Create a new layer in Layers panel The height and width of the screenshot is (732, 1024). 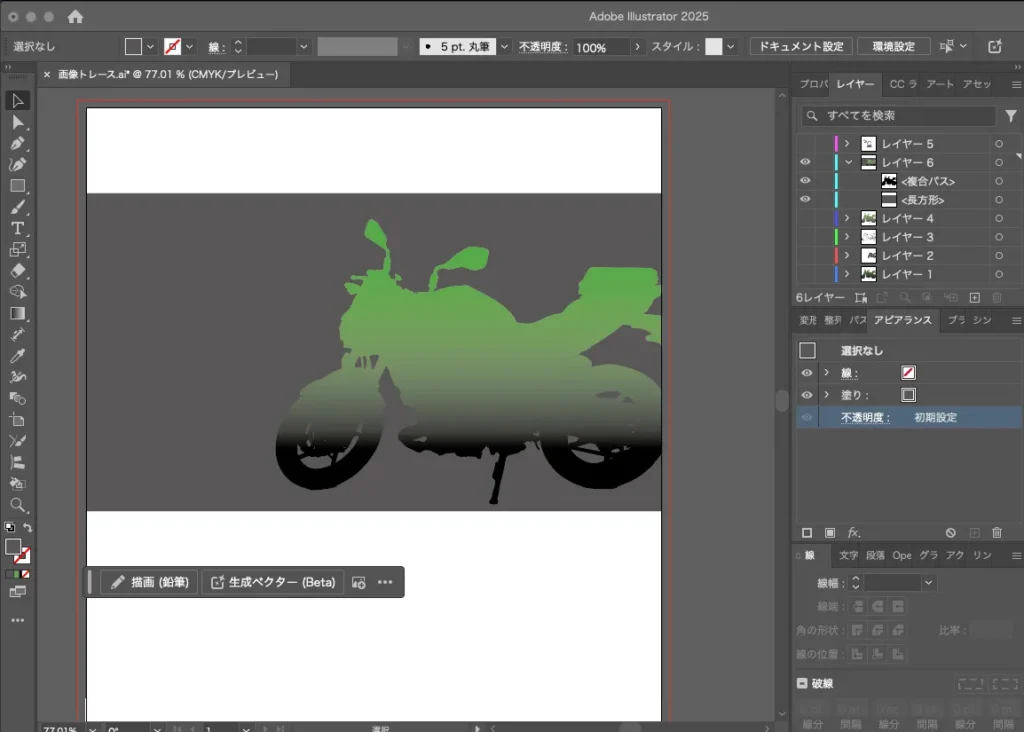975,297
